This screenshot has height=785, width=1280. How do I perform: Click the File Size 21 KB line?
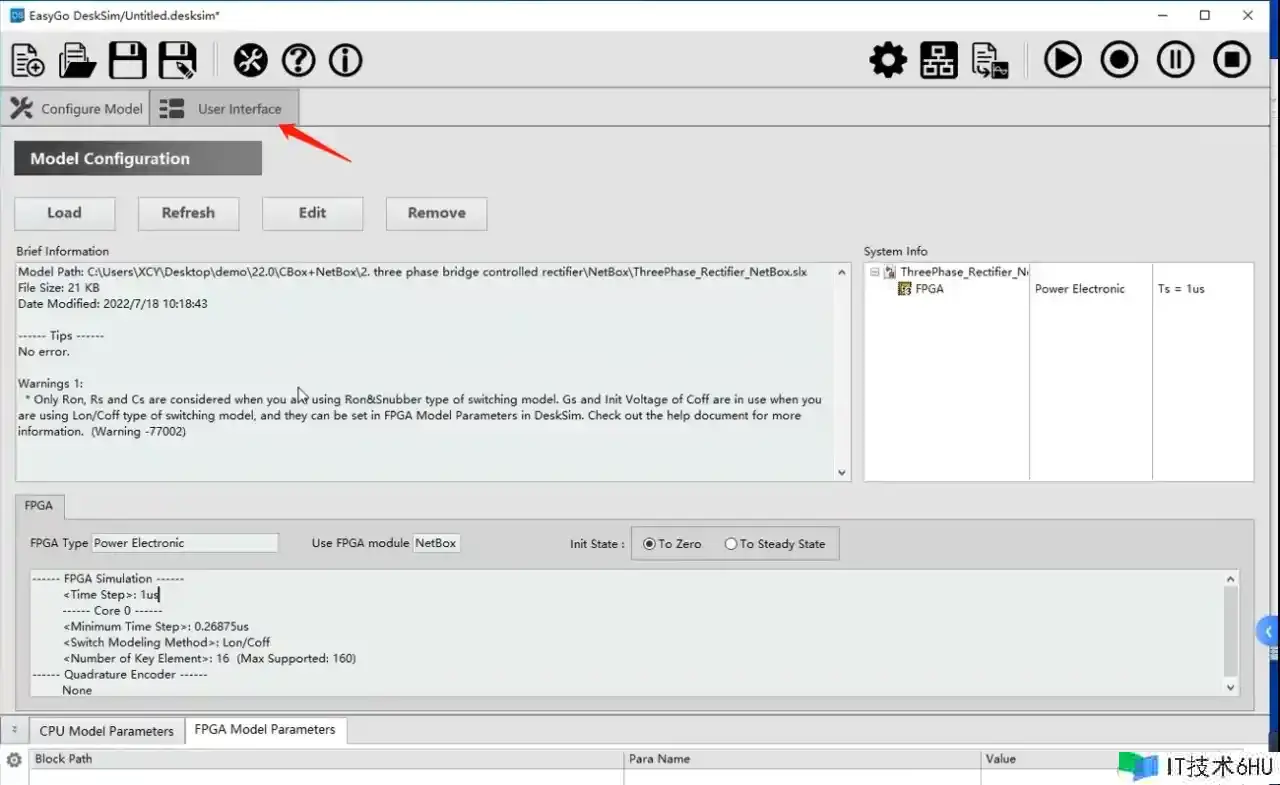point(59,288)
